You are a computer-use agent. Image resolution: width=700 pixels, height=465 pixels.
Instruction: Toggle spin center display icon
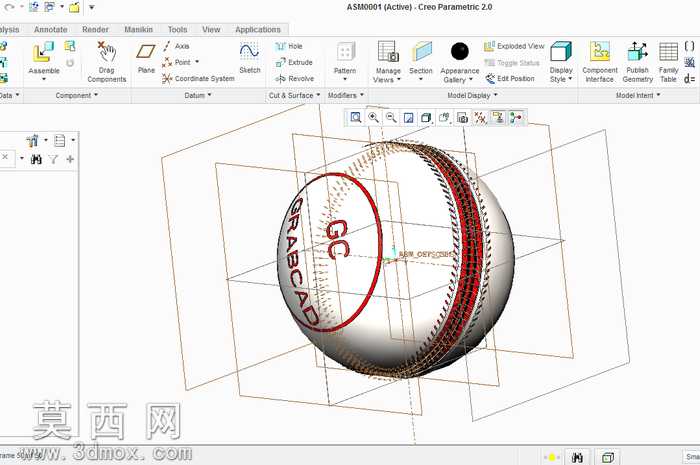click(x=516, y=118)
